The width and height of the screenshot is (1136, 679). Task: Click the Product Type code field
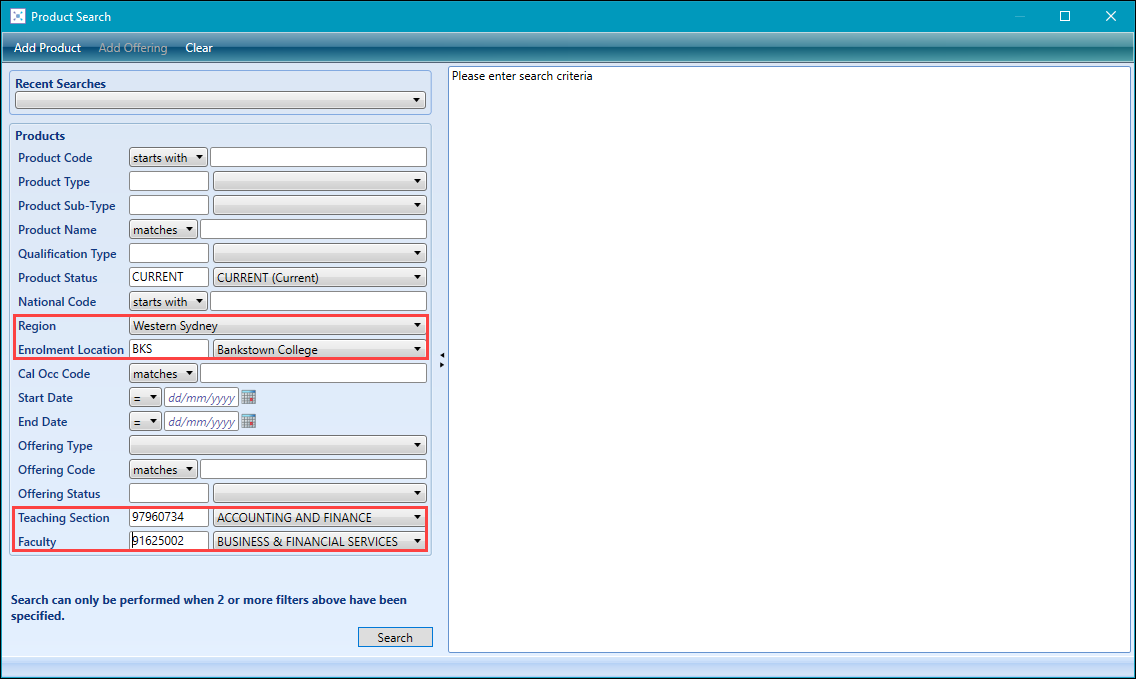point(169,181)
